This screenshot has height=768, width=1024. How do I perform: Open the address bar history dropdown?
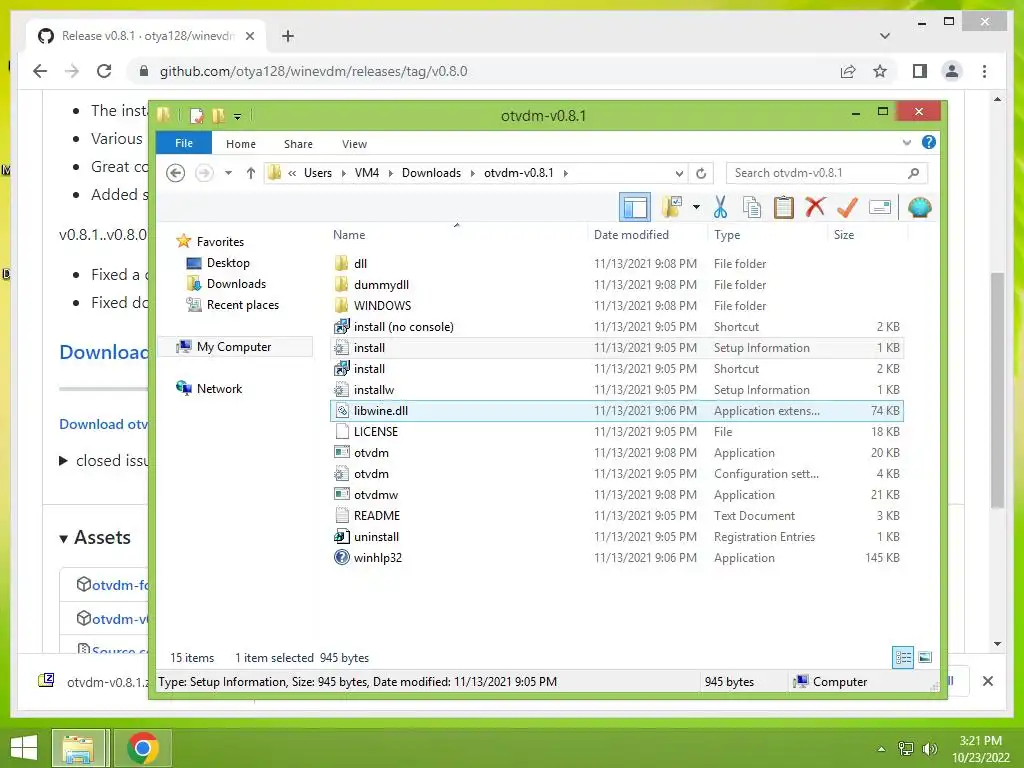tap(679, 173)
